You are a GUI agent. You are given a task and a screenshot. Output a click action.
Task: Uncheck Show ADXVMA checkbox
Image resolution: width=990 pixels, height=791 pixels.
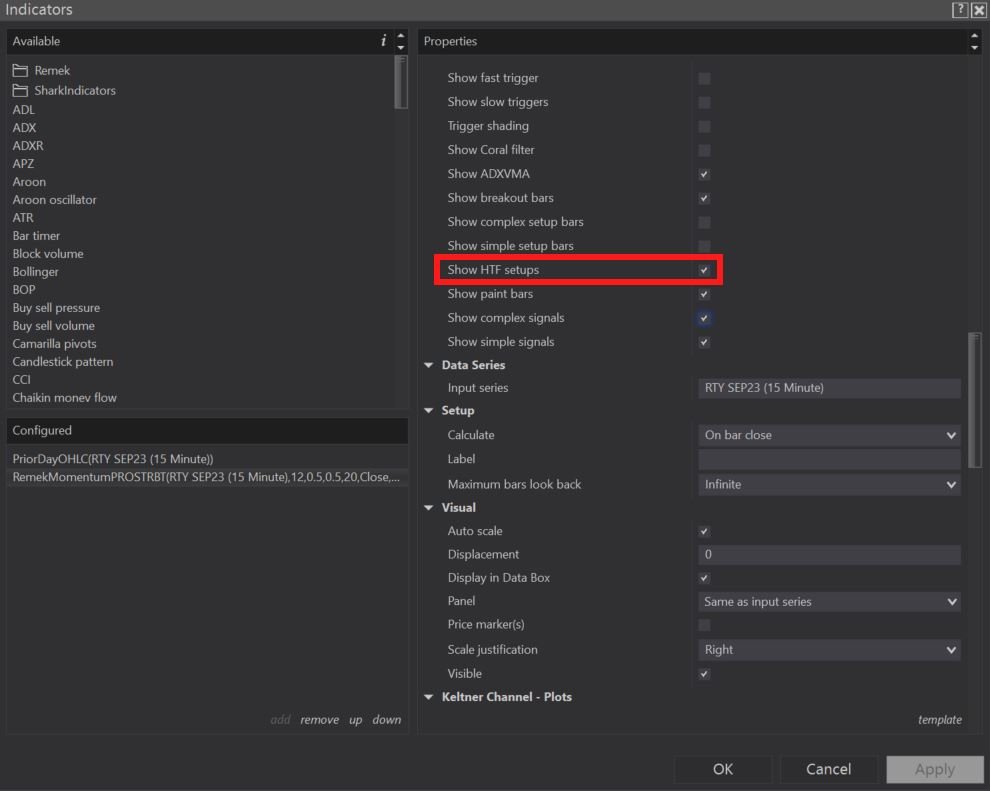704,174
